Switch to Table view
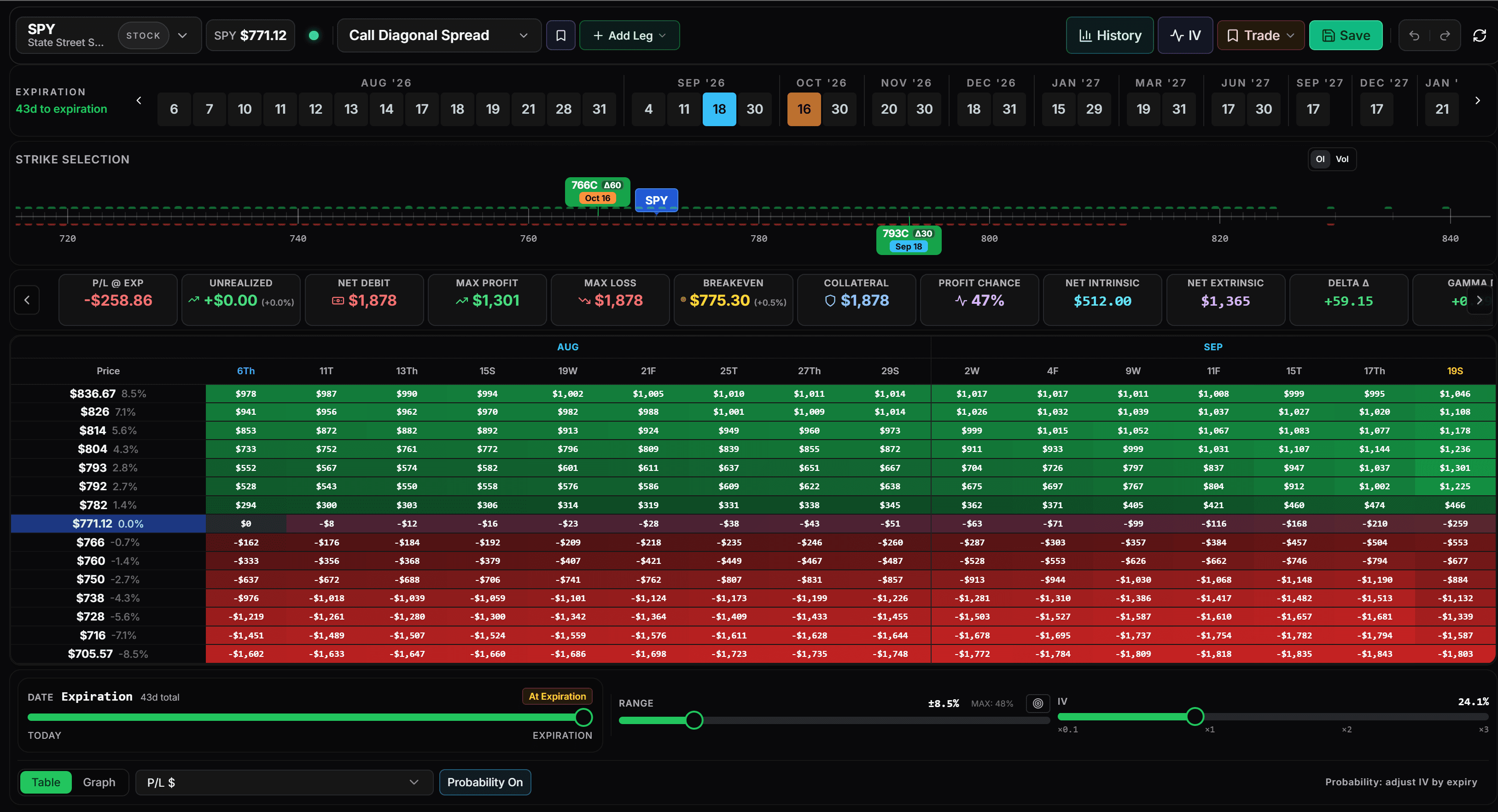Screen dimensions: 1498x812 (46, 783)
